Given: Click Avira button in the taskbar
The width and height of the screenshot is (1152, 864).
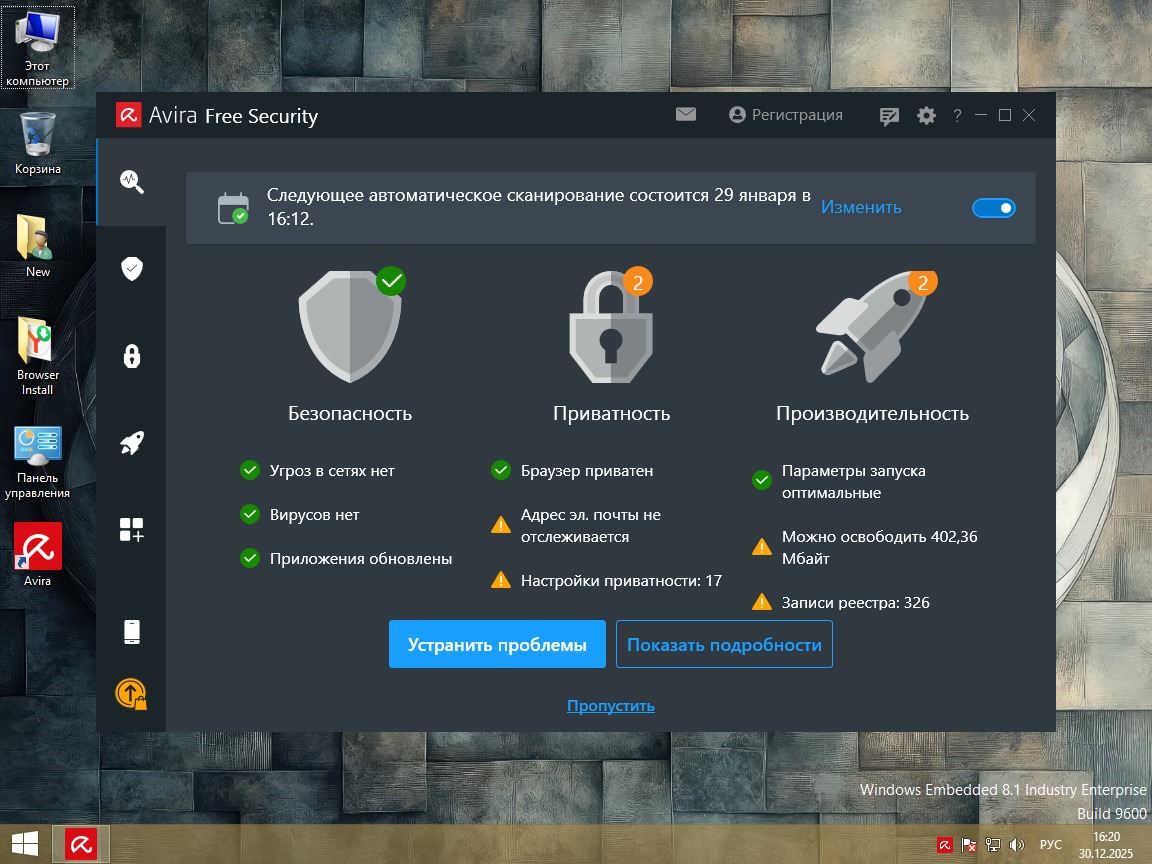Looking at the screenshot, I should [81, 844].
